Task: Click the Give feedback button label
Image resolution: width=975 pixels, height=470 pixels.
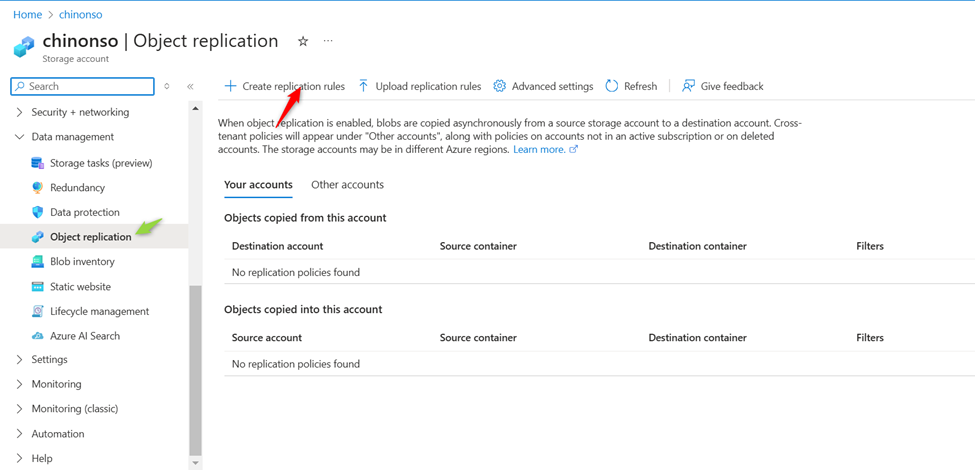Action: click(732, 86)
